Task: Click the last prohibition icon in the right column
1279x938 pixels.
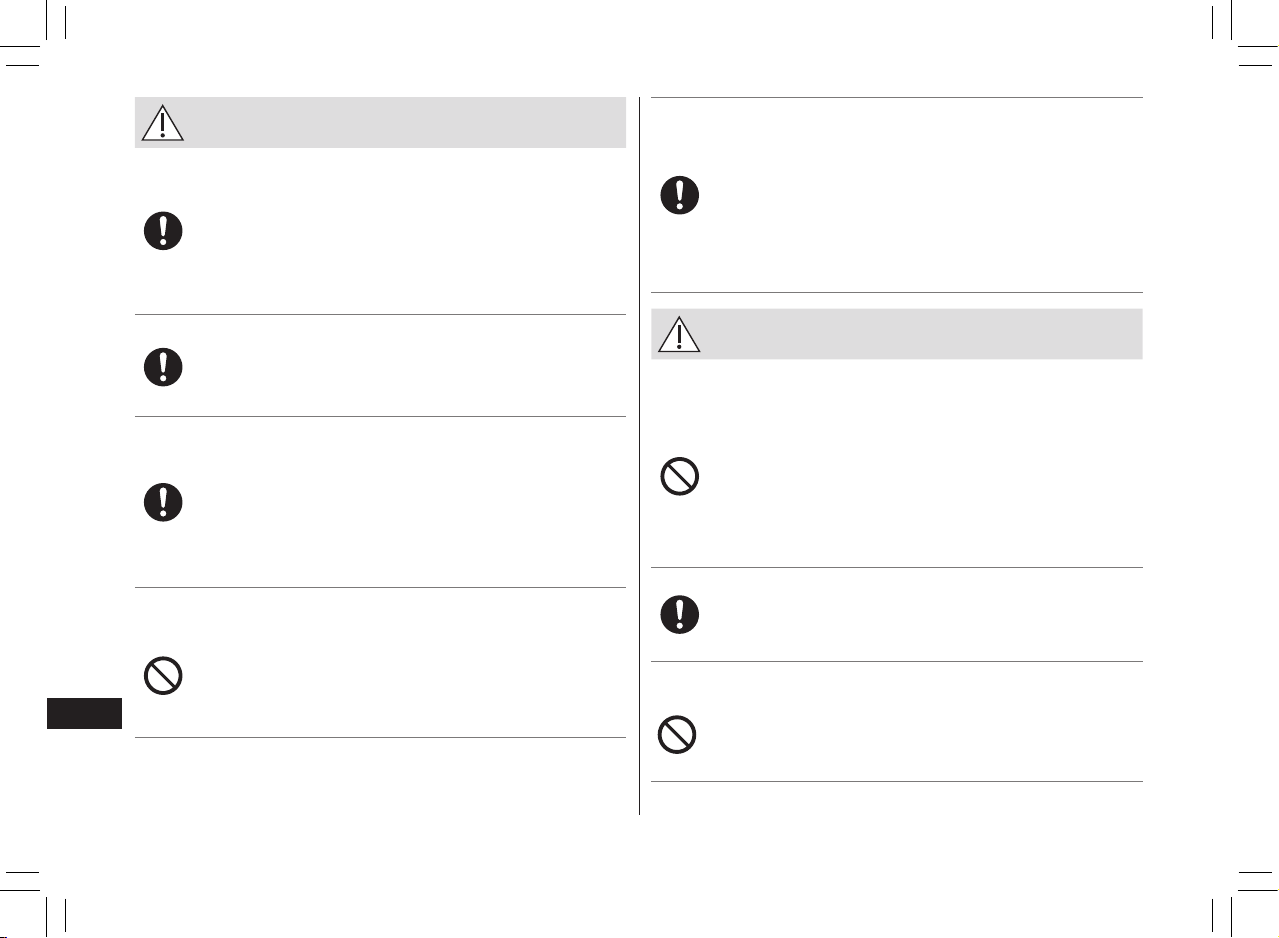Action: pos(677,736)
